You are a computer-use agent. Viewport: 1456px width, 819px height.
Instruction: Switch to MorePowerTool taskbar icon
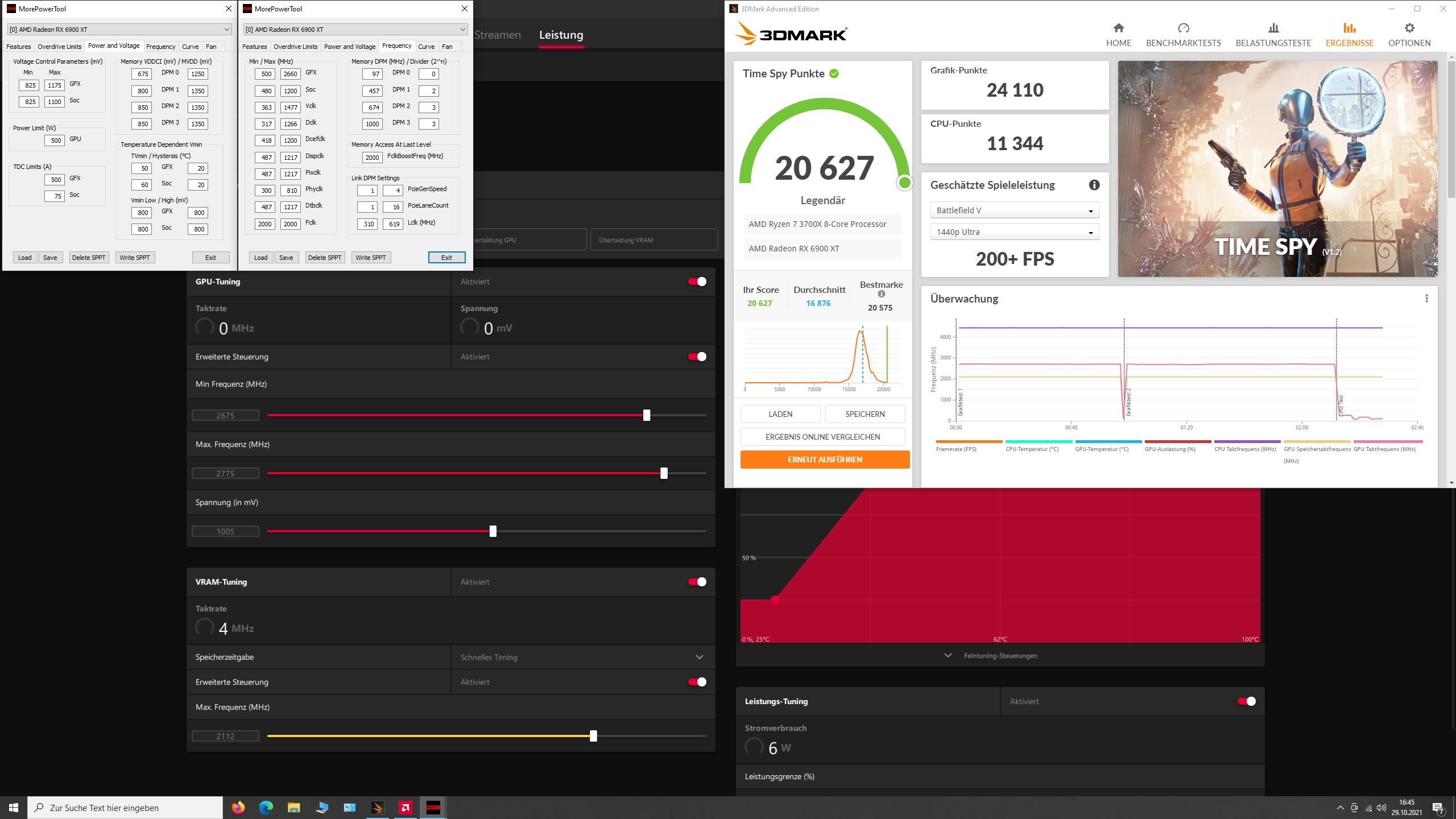[x=433, y=808]
